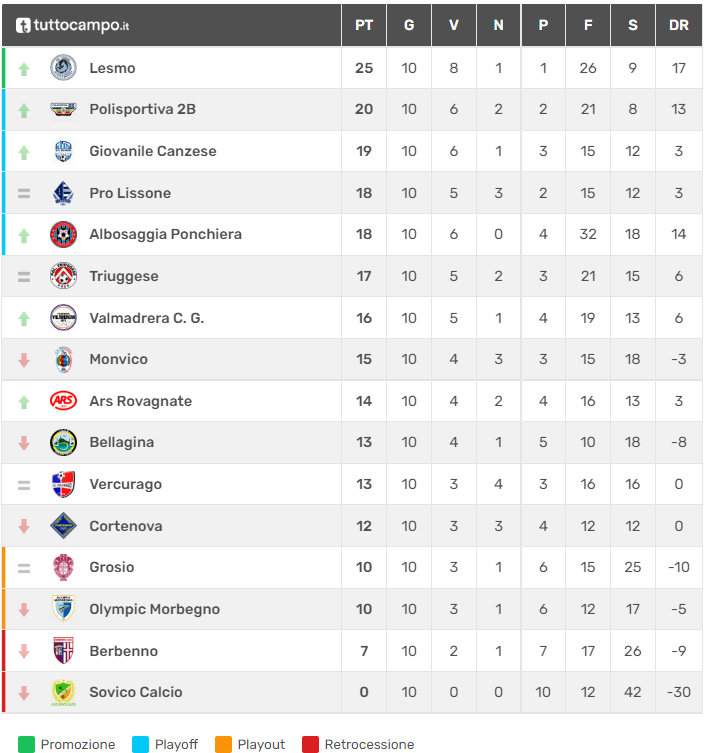Sort by the PT column header
Viewport: 715px width, 753px height.
coord(364,25)
